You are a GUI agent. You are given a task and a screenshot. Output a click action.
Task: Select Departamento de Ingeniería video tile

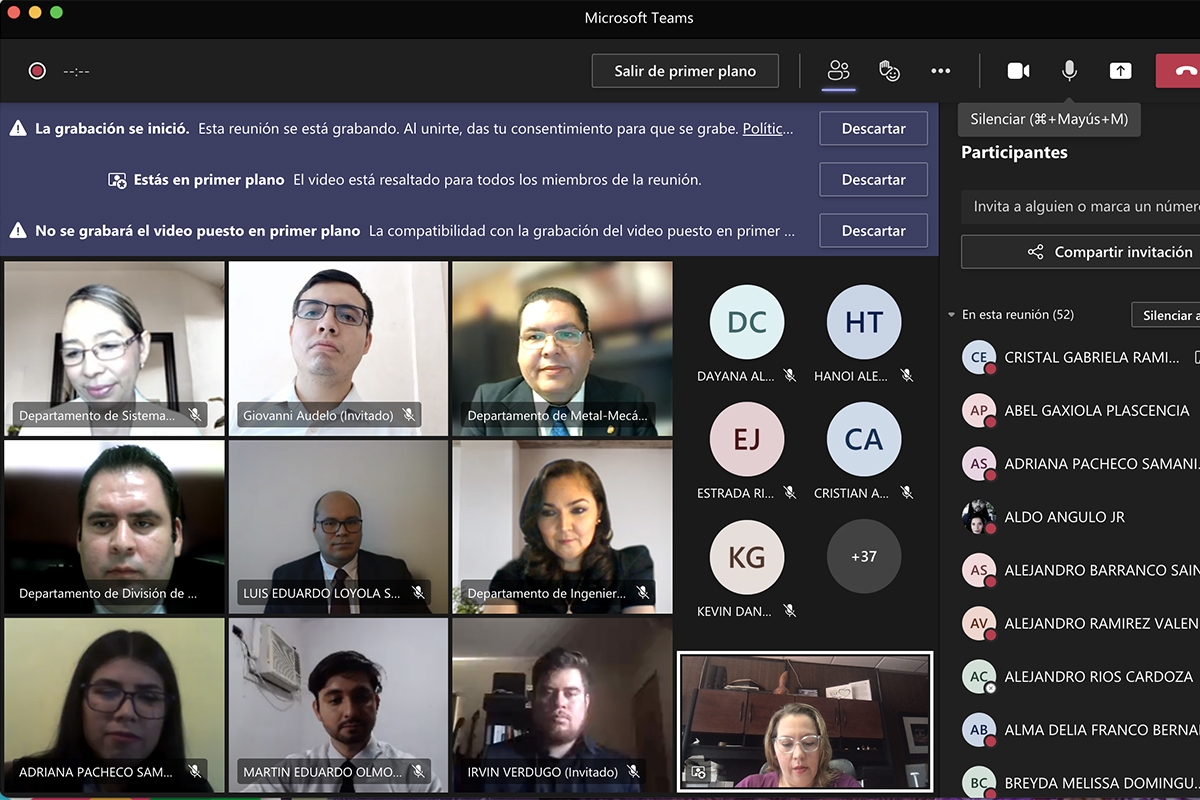pyautogui.click(x=562, y=527)
